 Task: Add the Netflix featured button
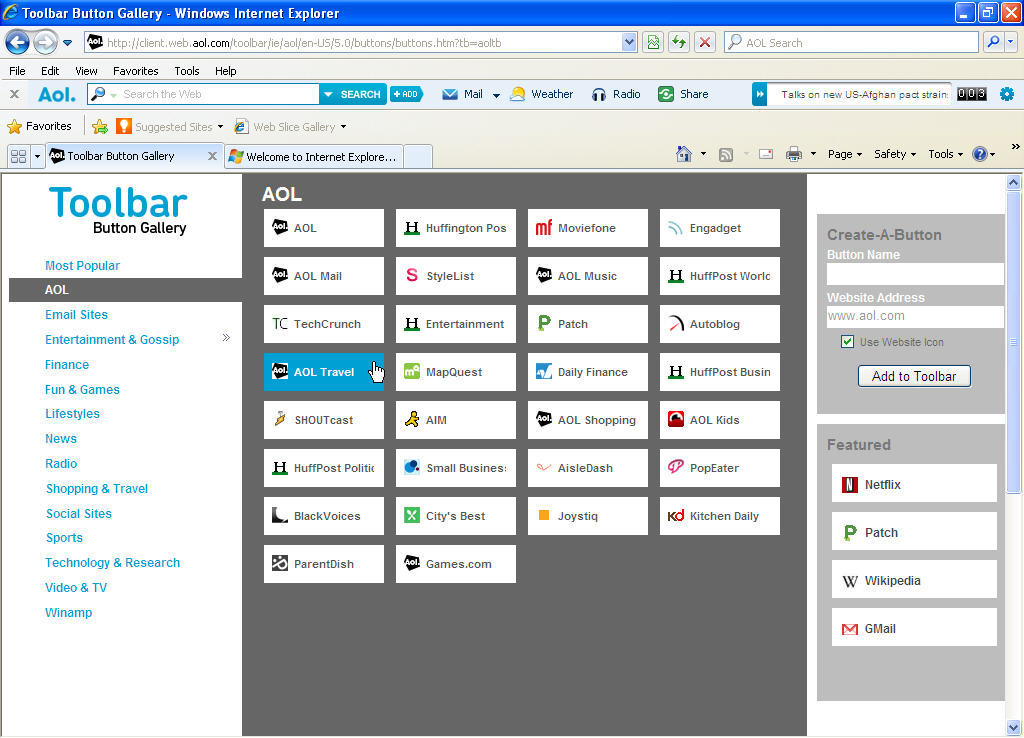tap(913, 483)
